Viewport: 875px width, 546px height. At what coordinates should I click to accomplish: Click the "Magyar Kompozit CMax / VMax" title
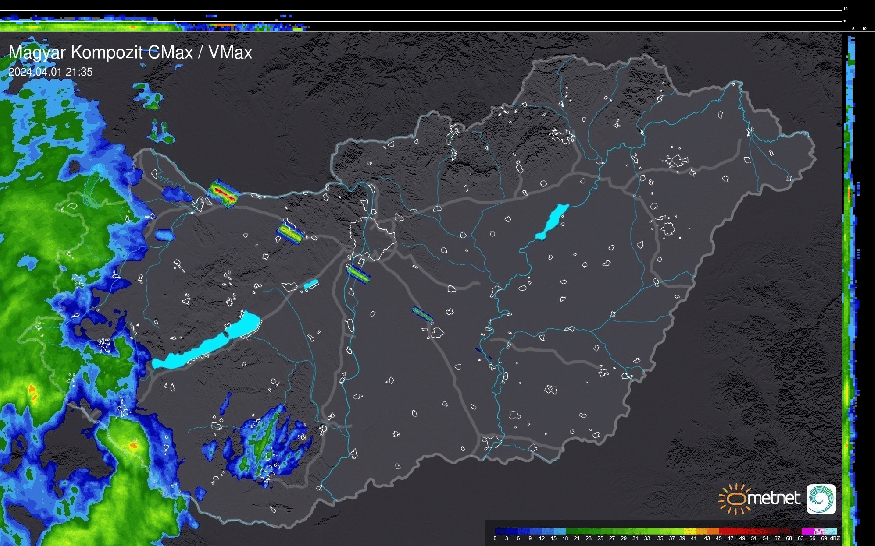(x=130, y=52)
